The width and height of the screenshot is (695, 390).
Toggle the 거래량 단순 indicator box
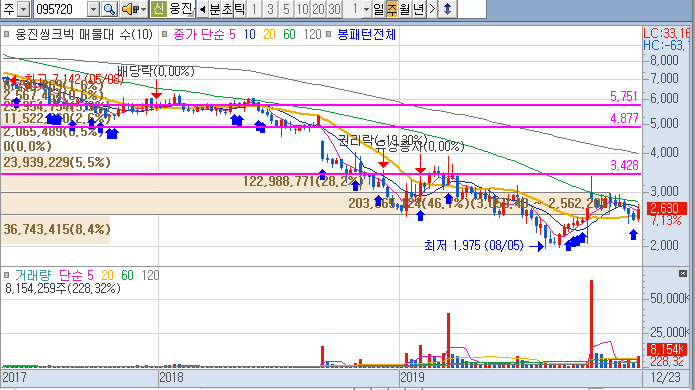(x=7, y=275)
